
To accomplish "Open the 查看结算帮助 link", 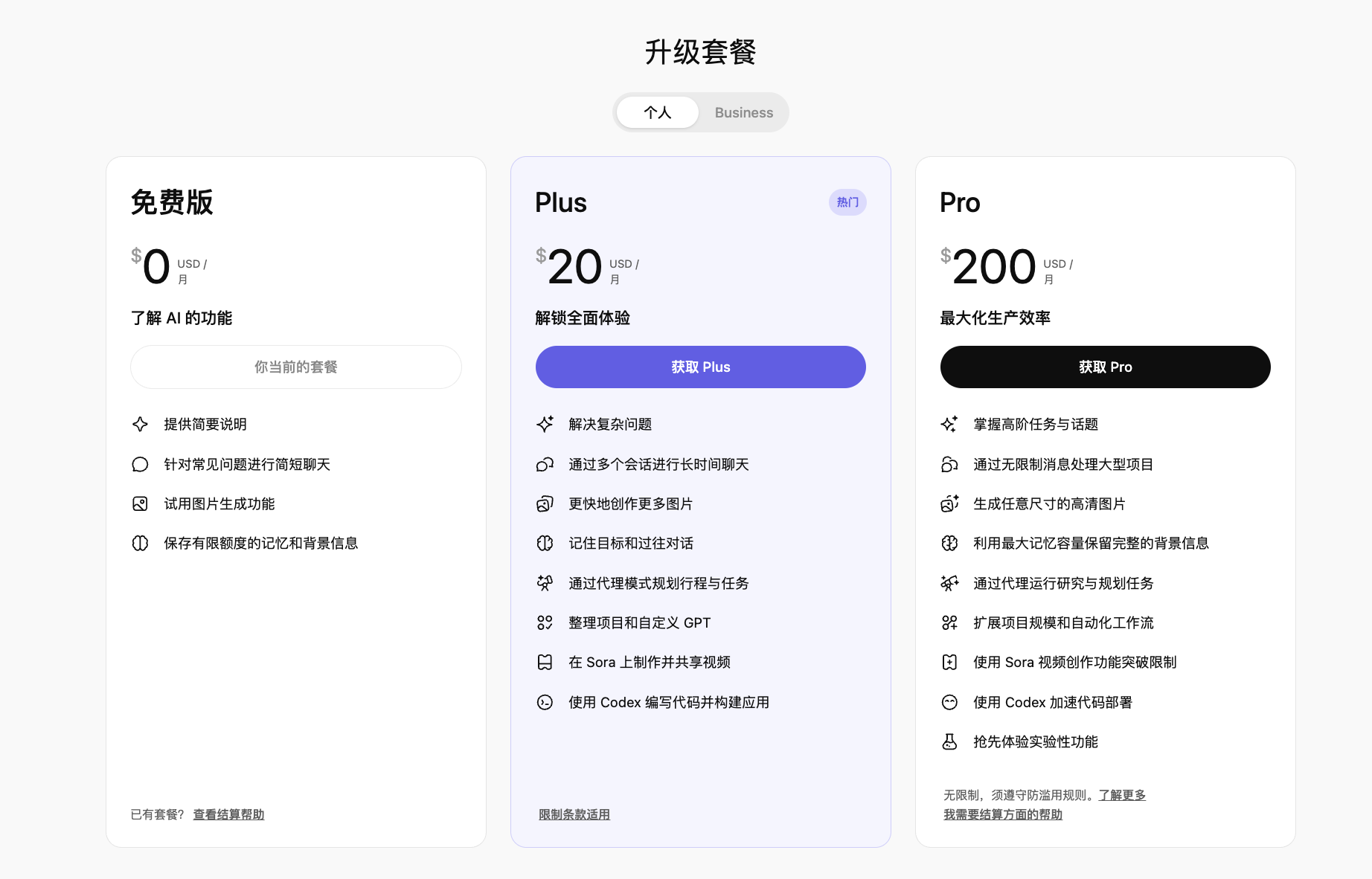I will [228, 814].
